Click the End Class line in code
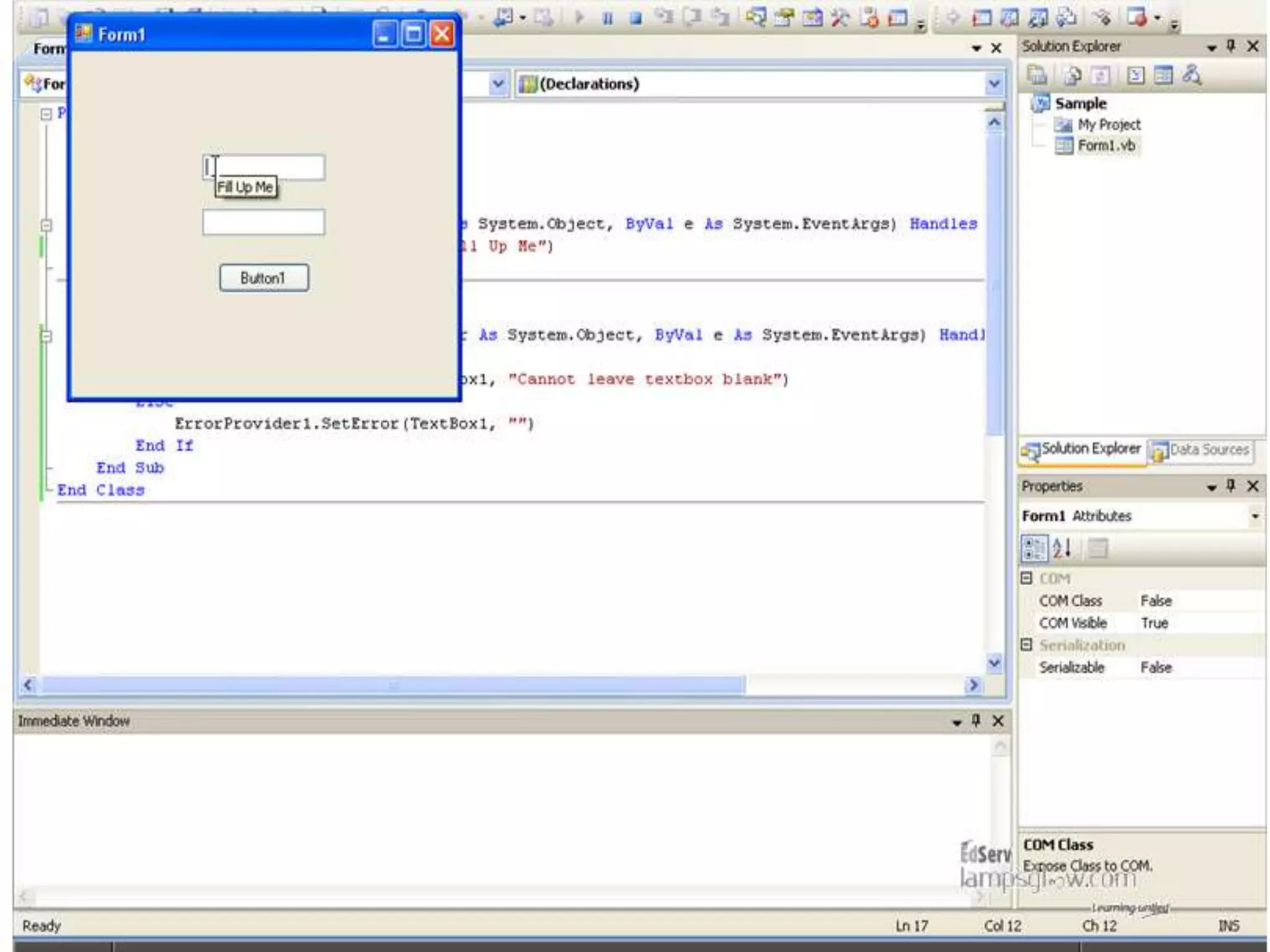This screenshot has height=952, width=1270. point(100,490)
